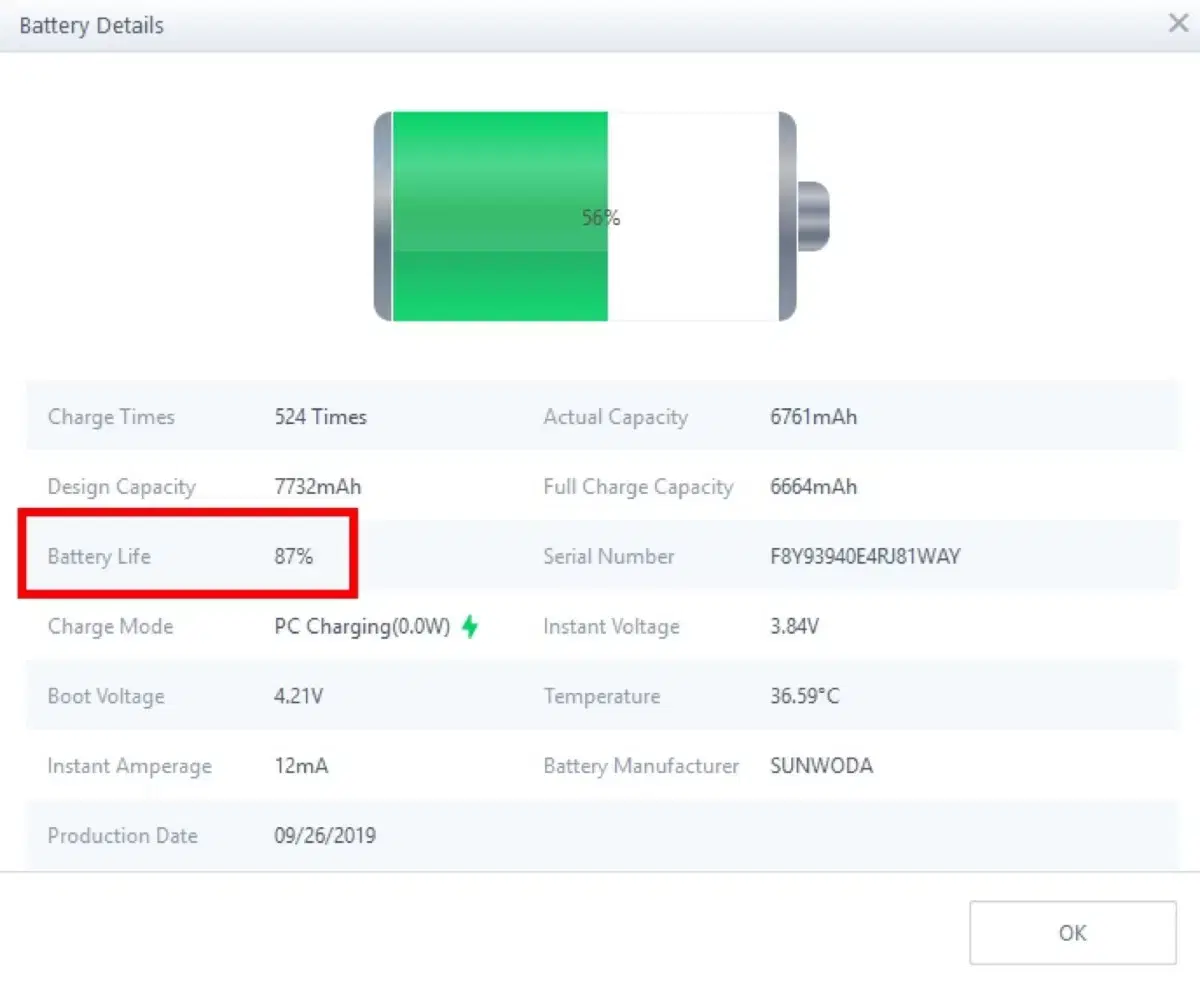The image size is (1200, 986).
Task: Select the Production Date label
Action: tap(122, 836)
